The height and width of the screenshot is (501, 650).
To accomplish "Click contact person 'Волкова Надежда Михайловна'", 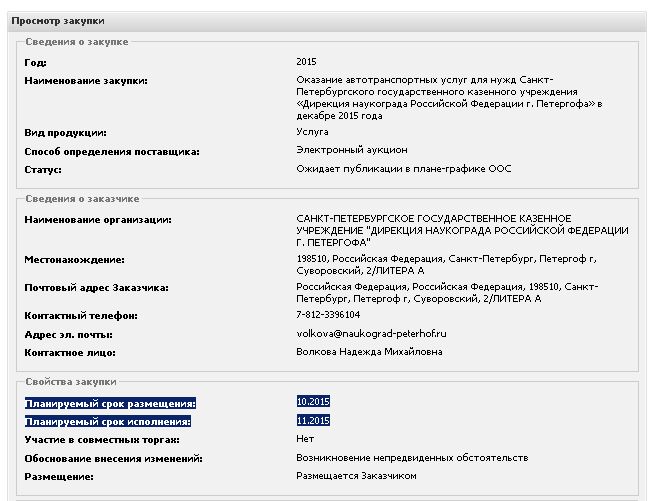I will coord(369,352).
